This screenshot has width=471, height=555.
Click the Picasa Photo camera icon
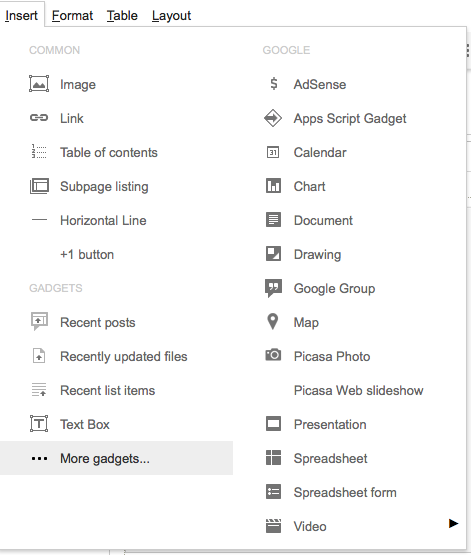pos(273,354)
